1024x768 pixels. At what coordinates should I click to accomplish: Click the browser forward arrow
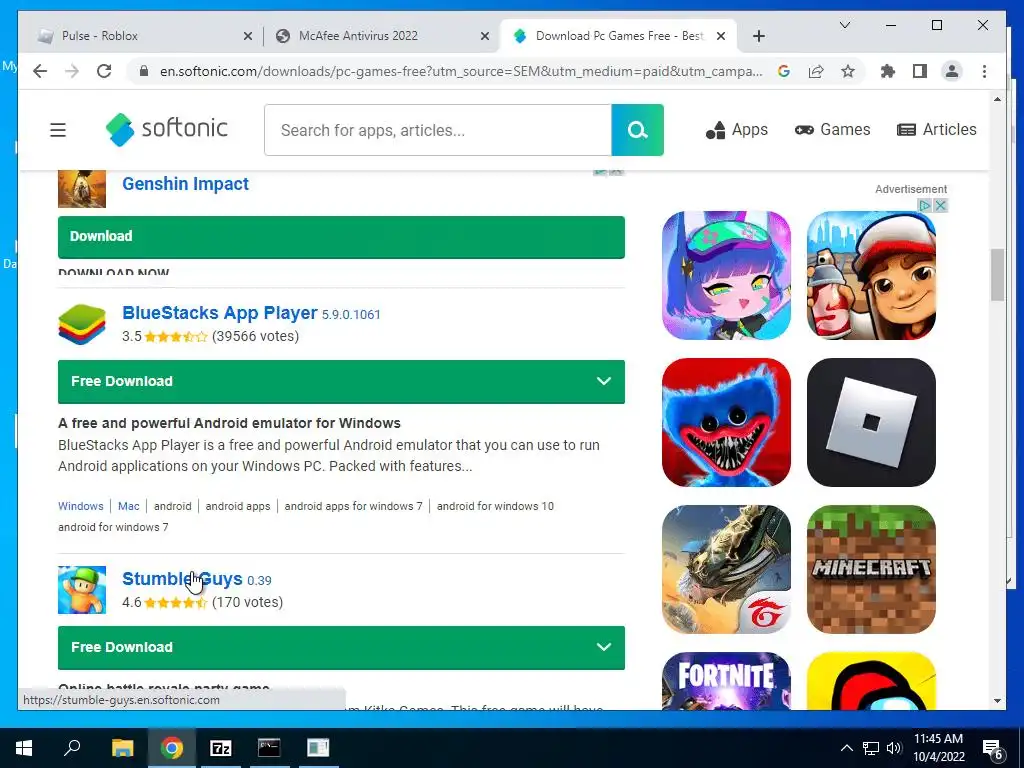click(72, 71)
